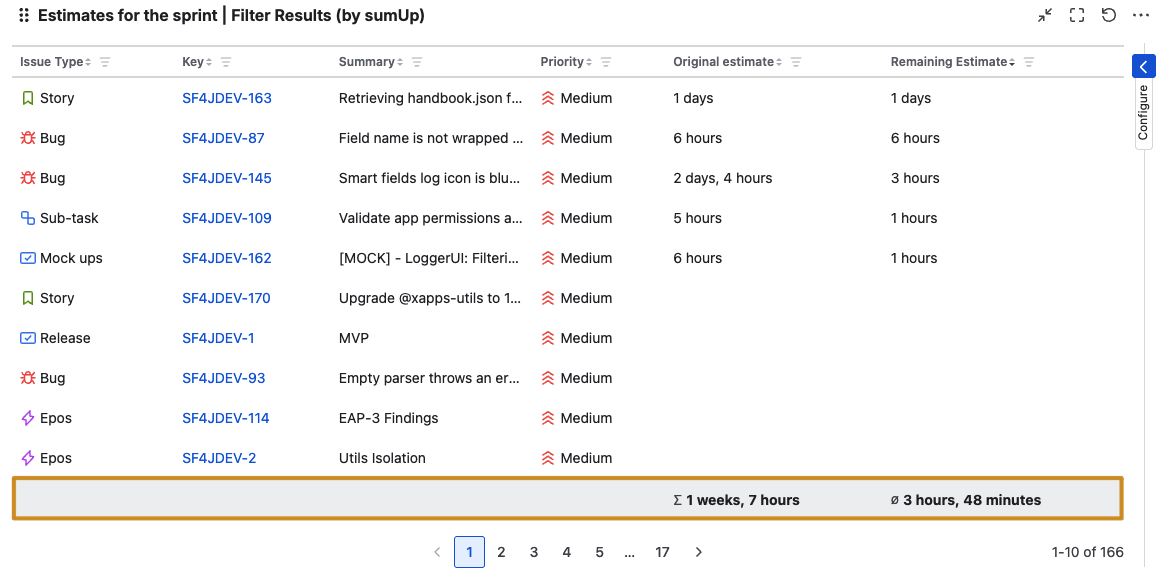Go to page 2 of results

coord(502,552)
